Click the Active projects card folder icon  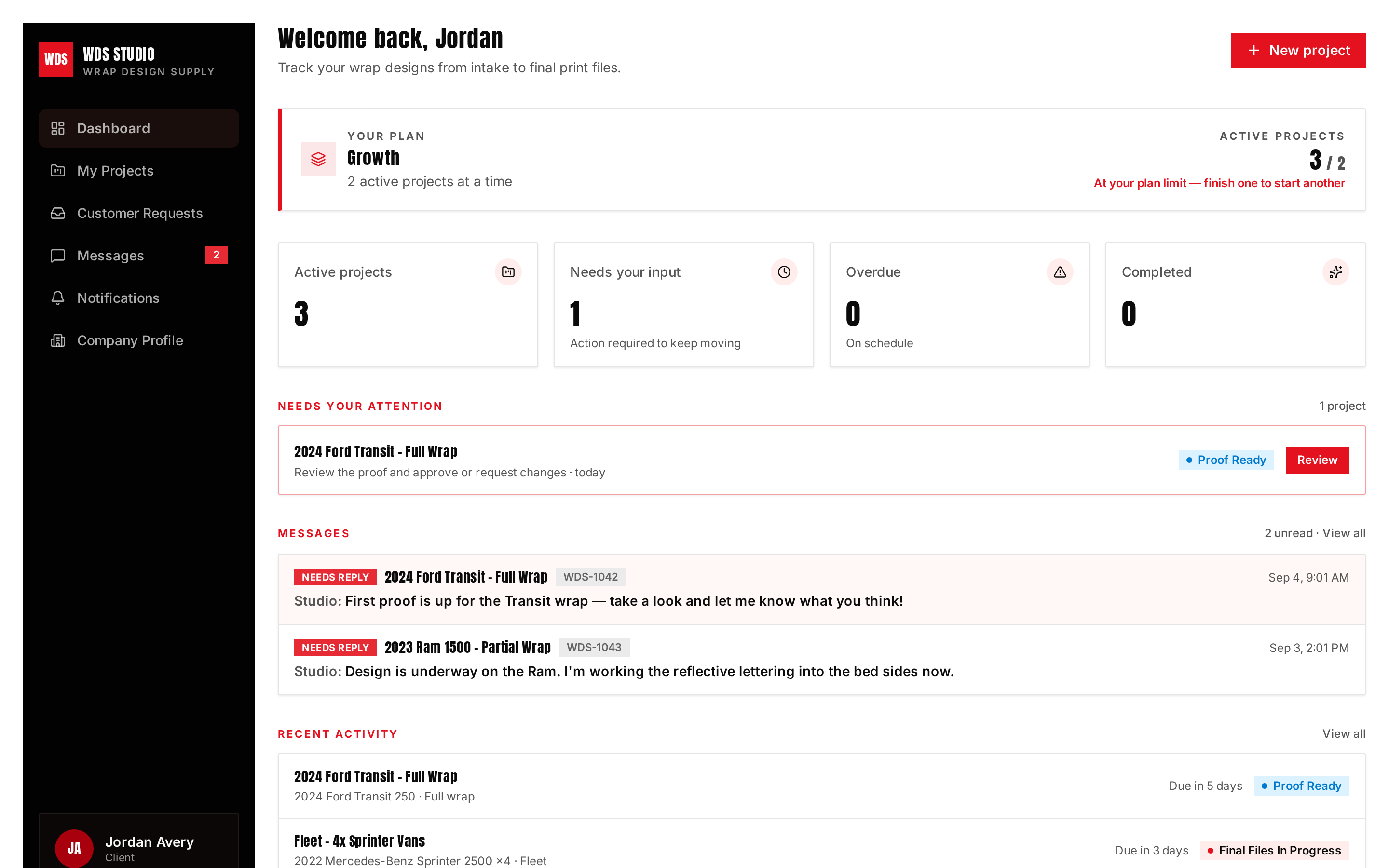click(x=508, y=271)
